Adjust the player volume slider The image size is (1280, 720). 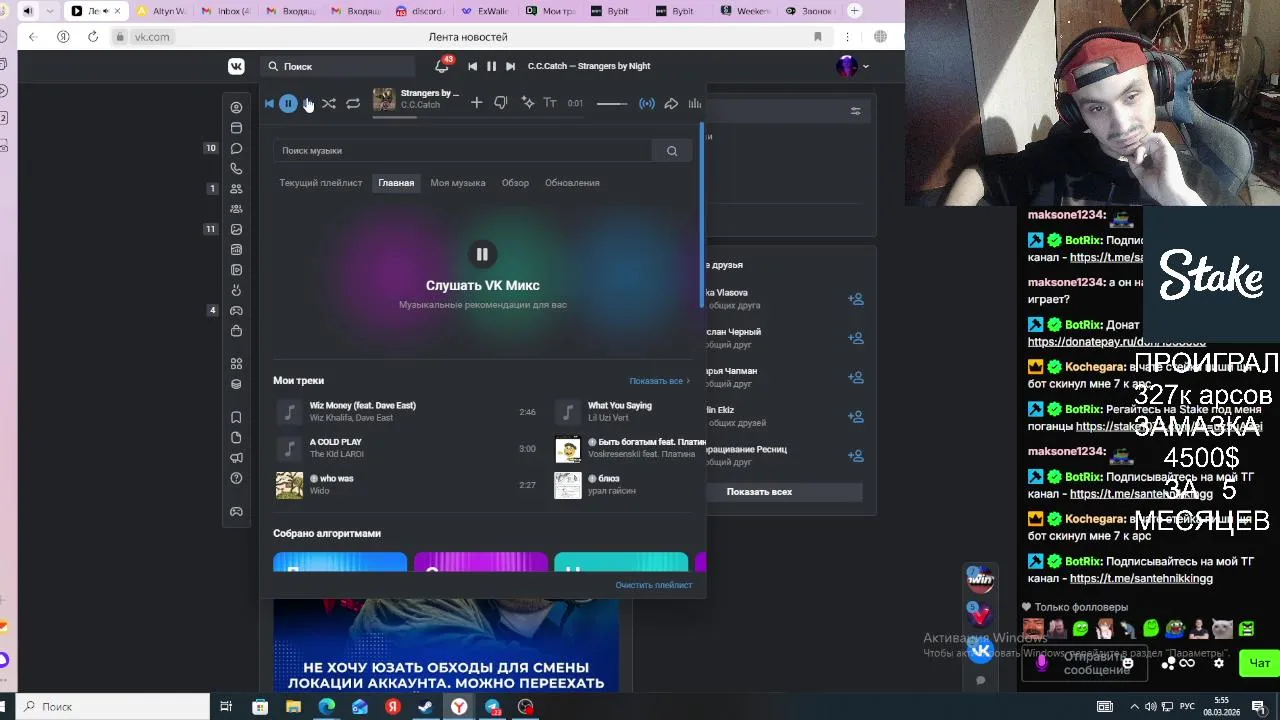click(612, 103)
